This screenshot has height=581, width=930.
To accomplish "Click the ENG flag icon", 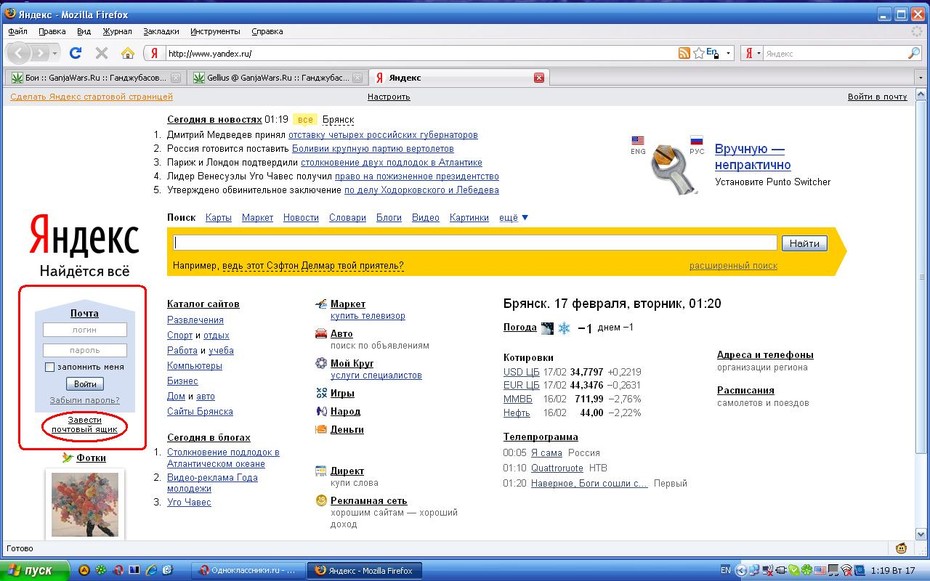I will click(x=638, y=141).
